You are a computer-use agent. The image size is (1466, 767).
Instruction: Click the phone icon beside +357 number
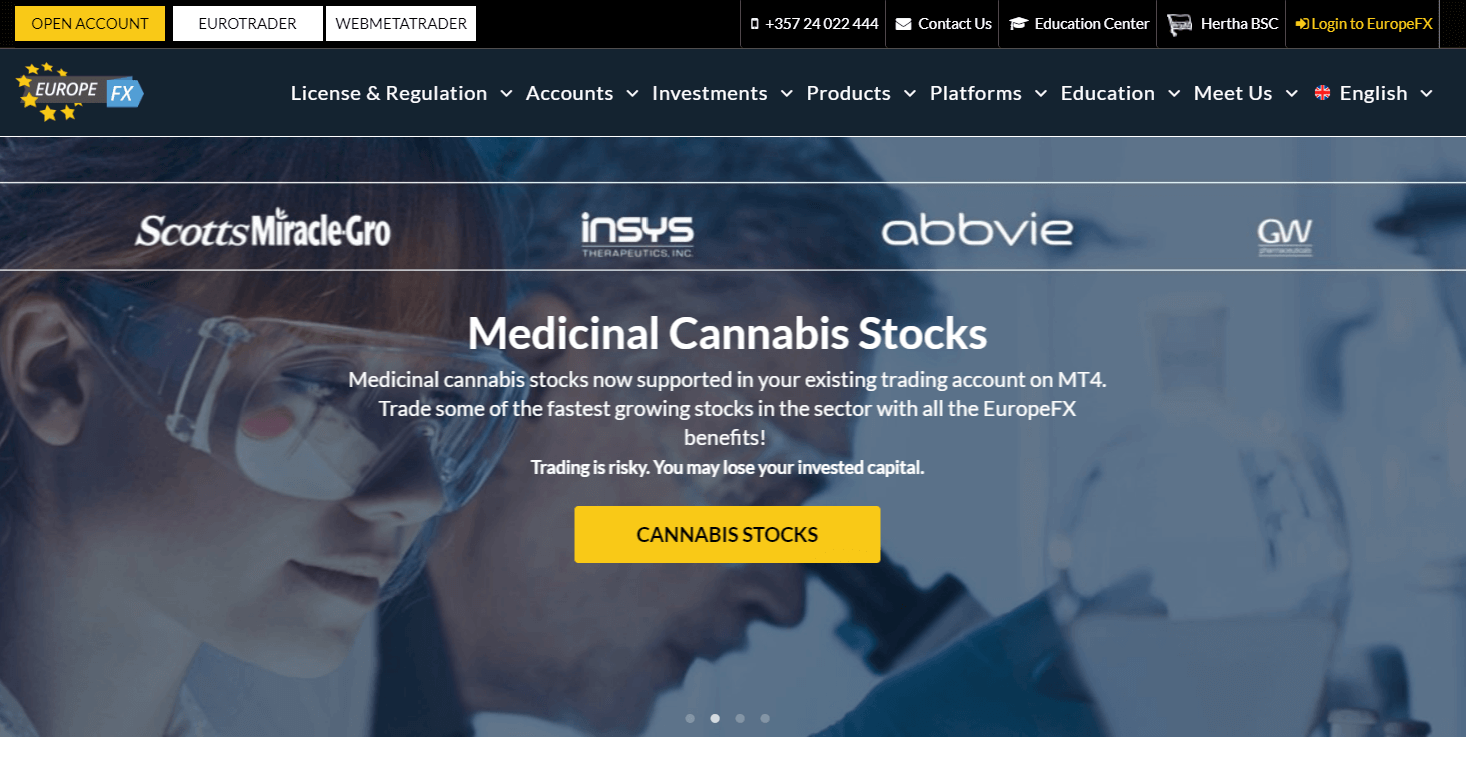pos(755,24)
